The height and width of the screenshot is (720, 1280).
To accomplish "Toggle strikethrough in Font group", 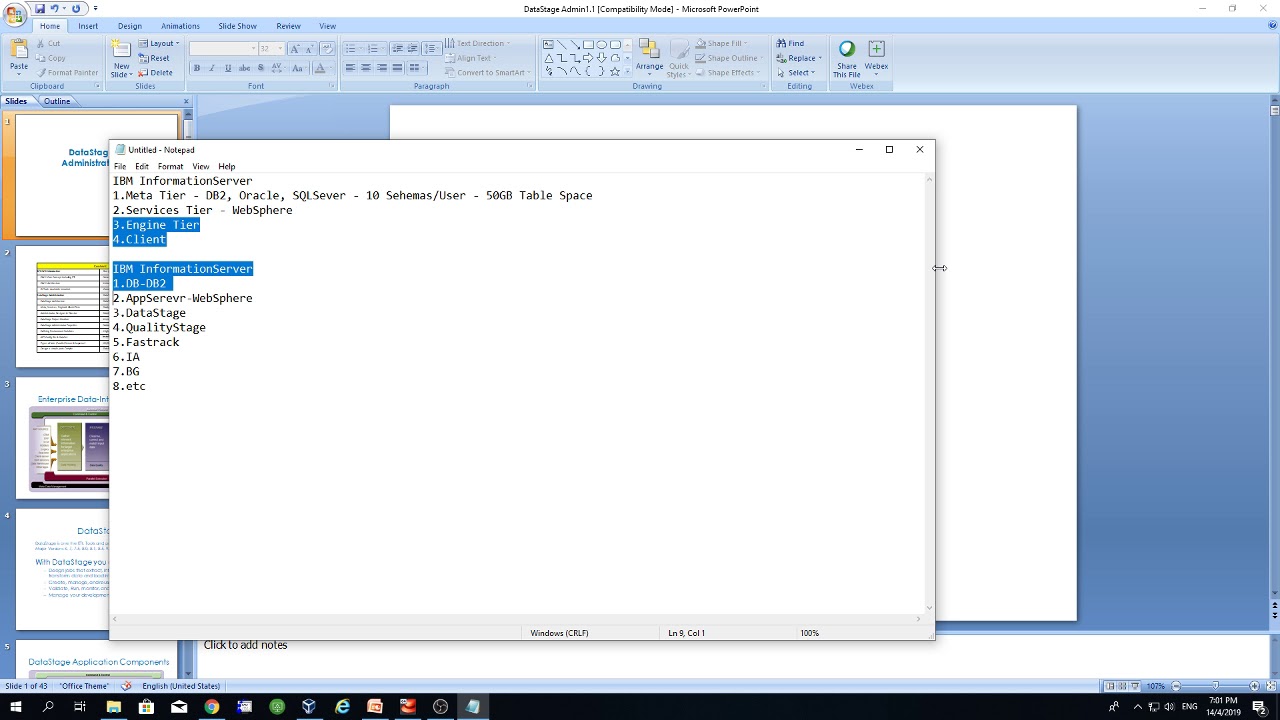I will click(x=244, y=68).
